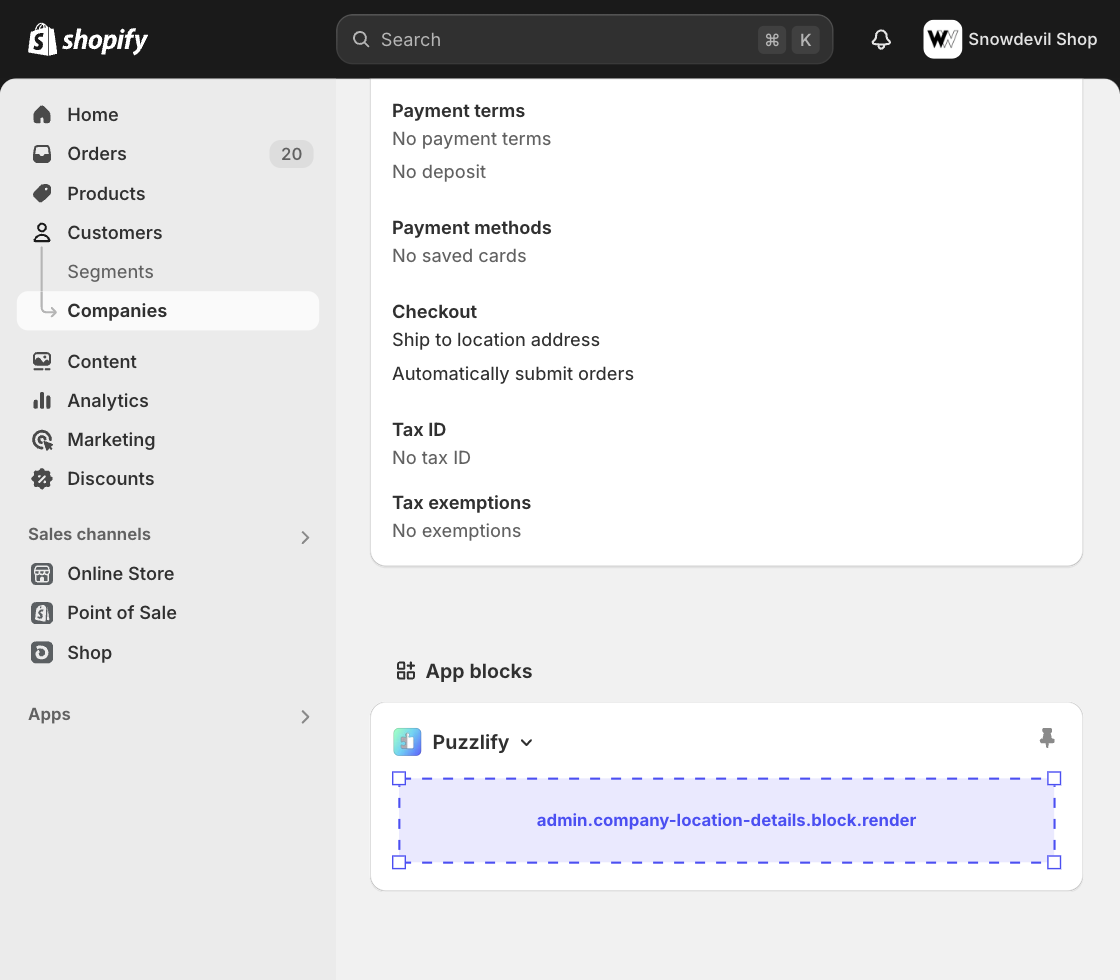Click the admin.company-location-details.block.render placeholder
1120x980 pixels.
[x=726, y=821]
